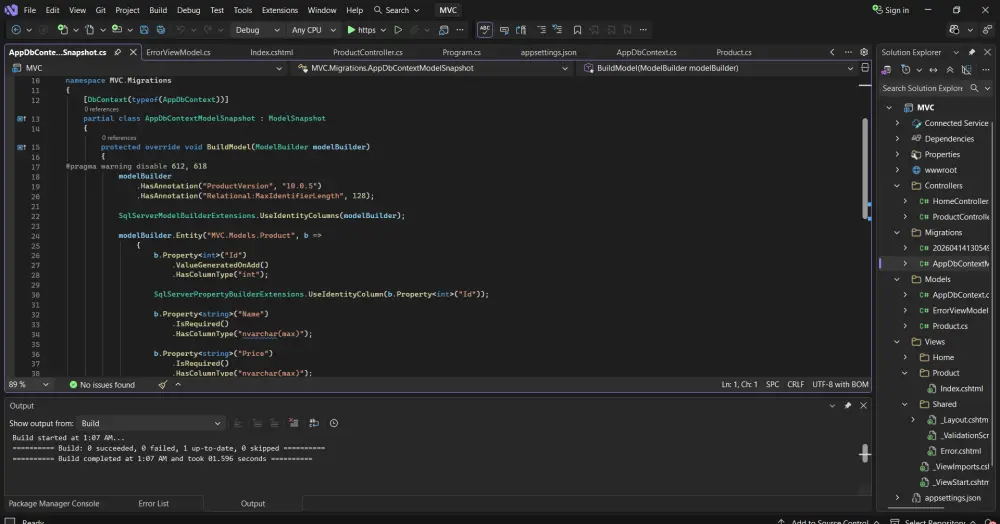Toggle Show All Files in Solution Explorer

click(967, 70)
